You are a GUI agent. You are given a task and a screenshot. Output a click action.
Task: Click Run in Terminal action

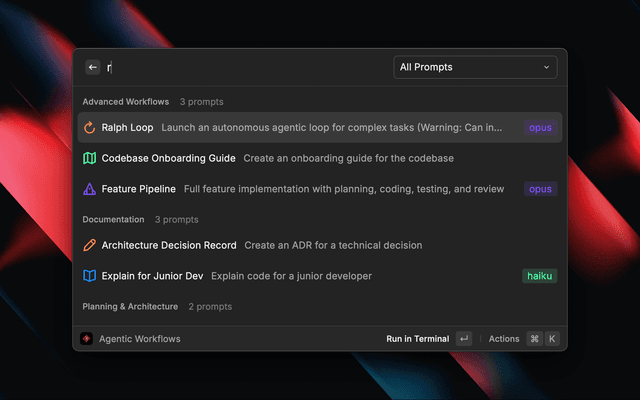[x=418, y=339]
